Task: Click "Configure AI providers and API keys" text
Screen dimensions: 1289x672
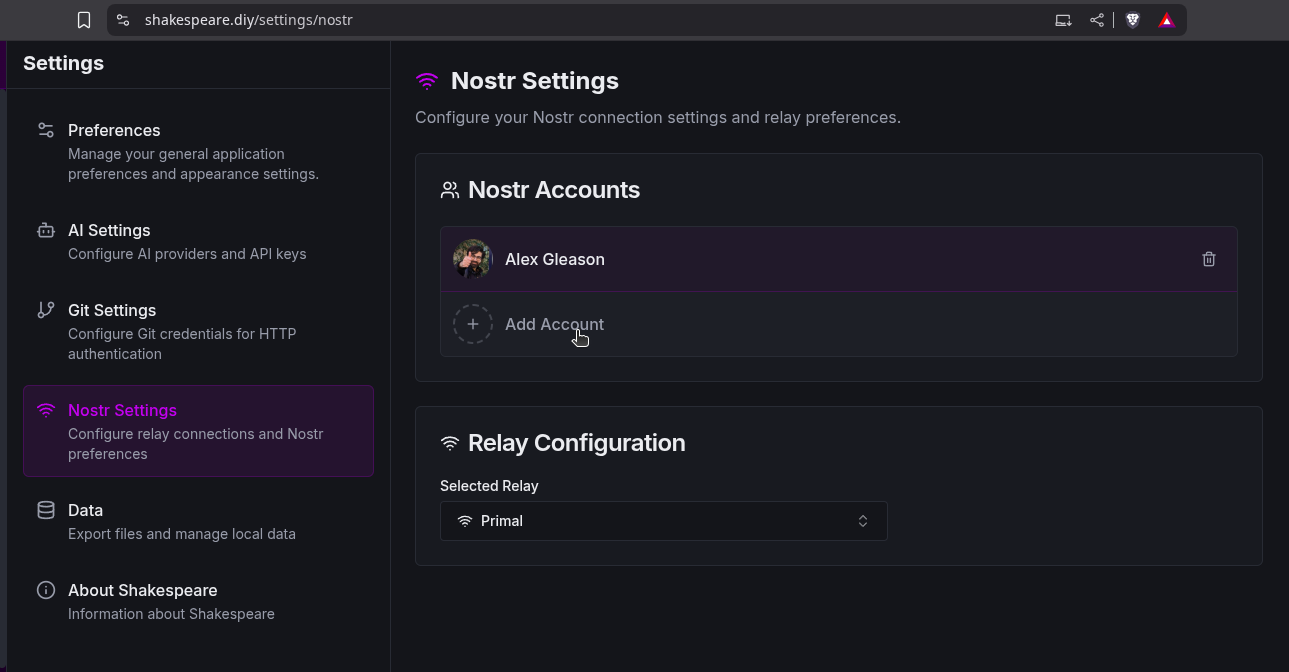Action: [x=187, y=254]
